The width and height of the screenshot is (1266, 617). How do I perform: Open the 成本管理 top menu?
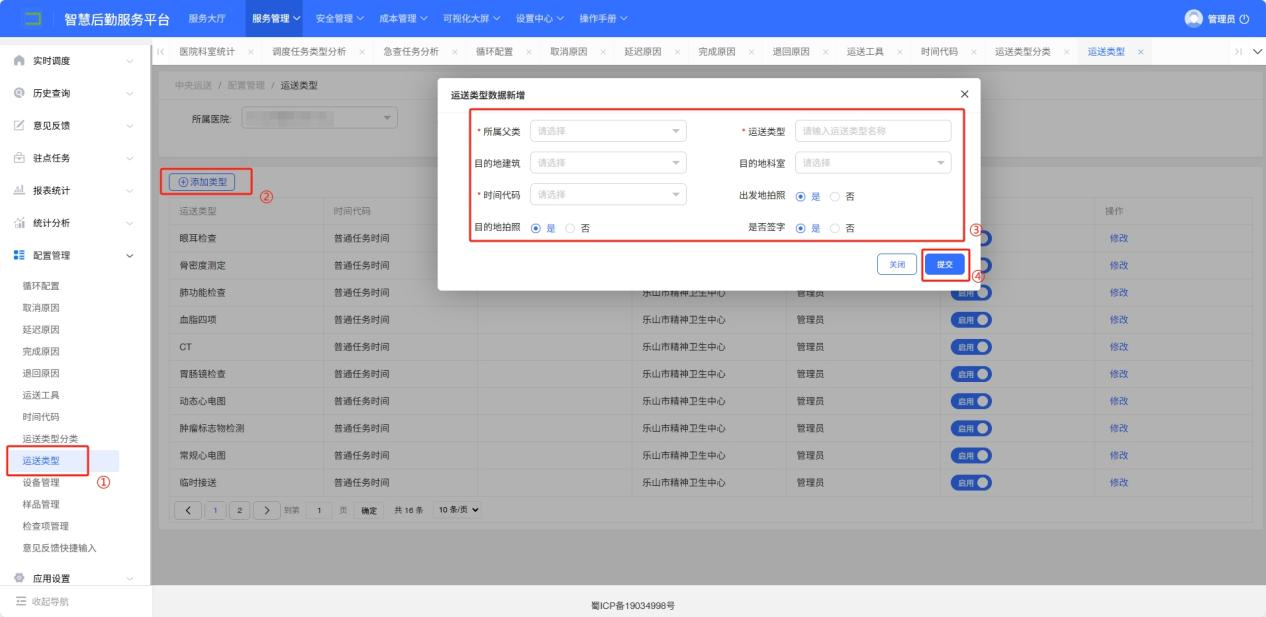pyautogui.click(x=404, y=19)
